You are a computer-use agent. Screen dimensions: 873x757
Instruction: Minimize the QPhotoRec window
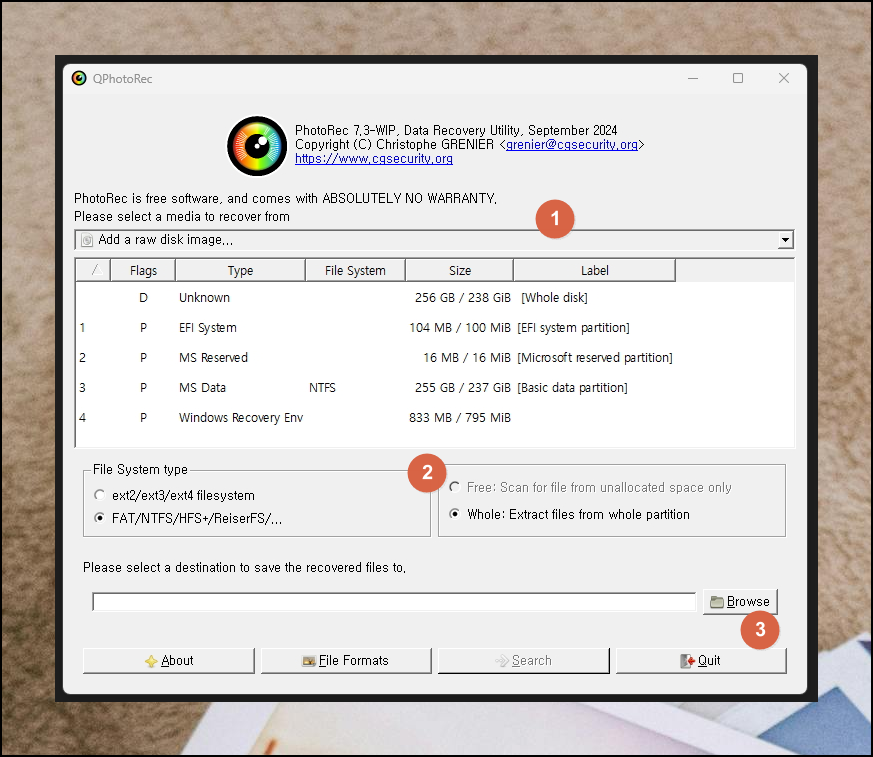click(x=693, y=78)
